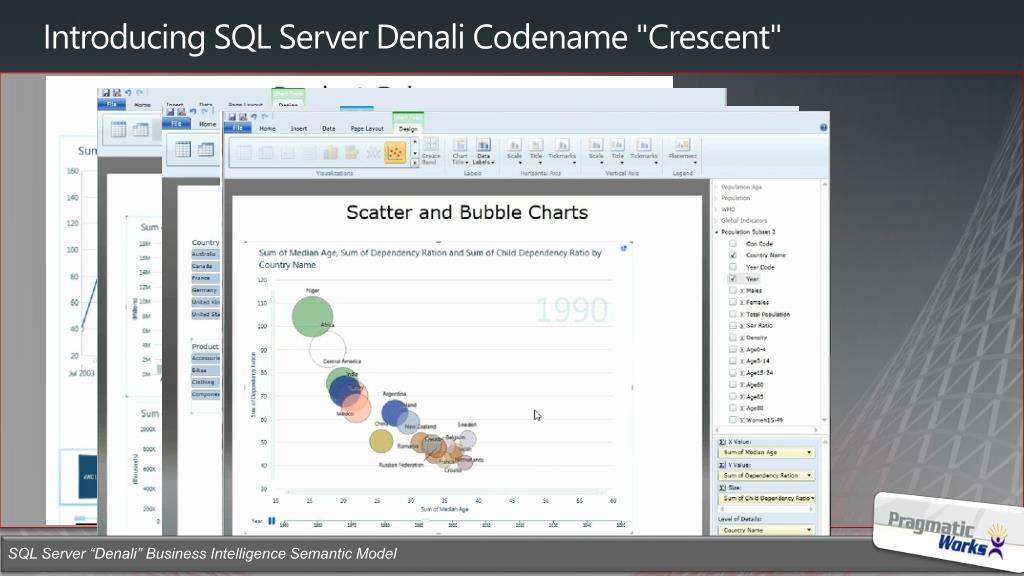1024x576 pixels.
Task: Click the Redo arrow in the front window
Action: (264, 117)
